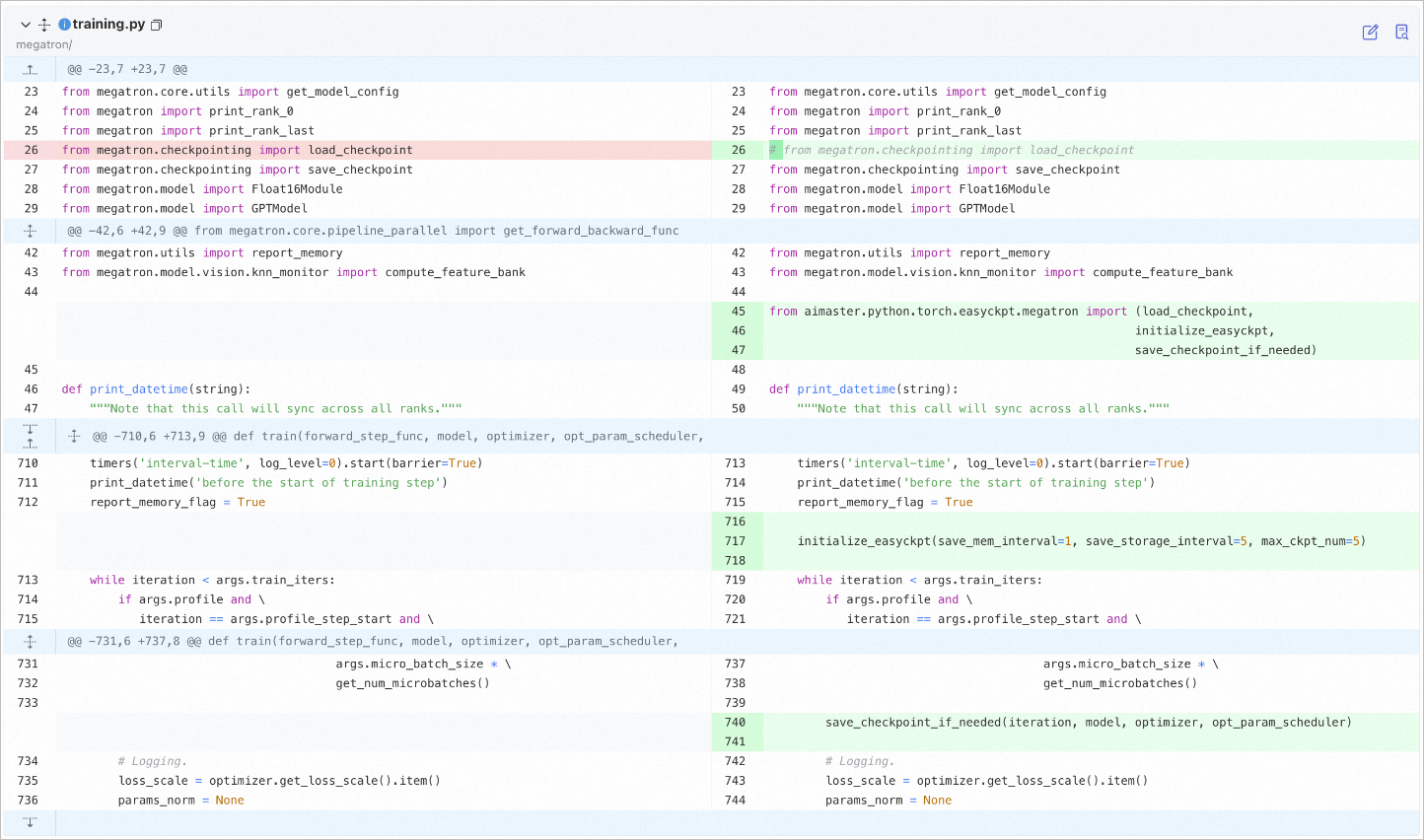This screenshot has width=1424, height=840.
Task: Click expand icon beside the -710,6 hunk header
Action: coord(74,436)
